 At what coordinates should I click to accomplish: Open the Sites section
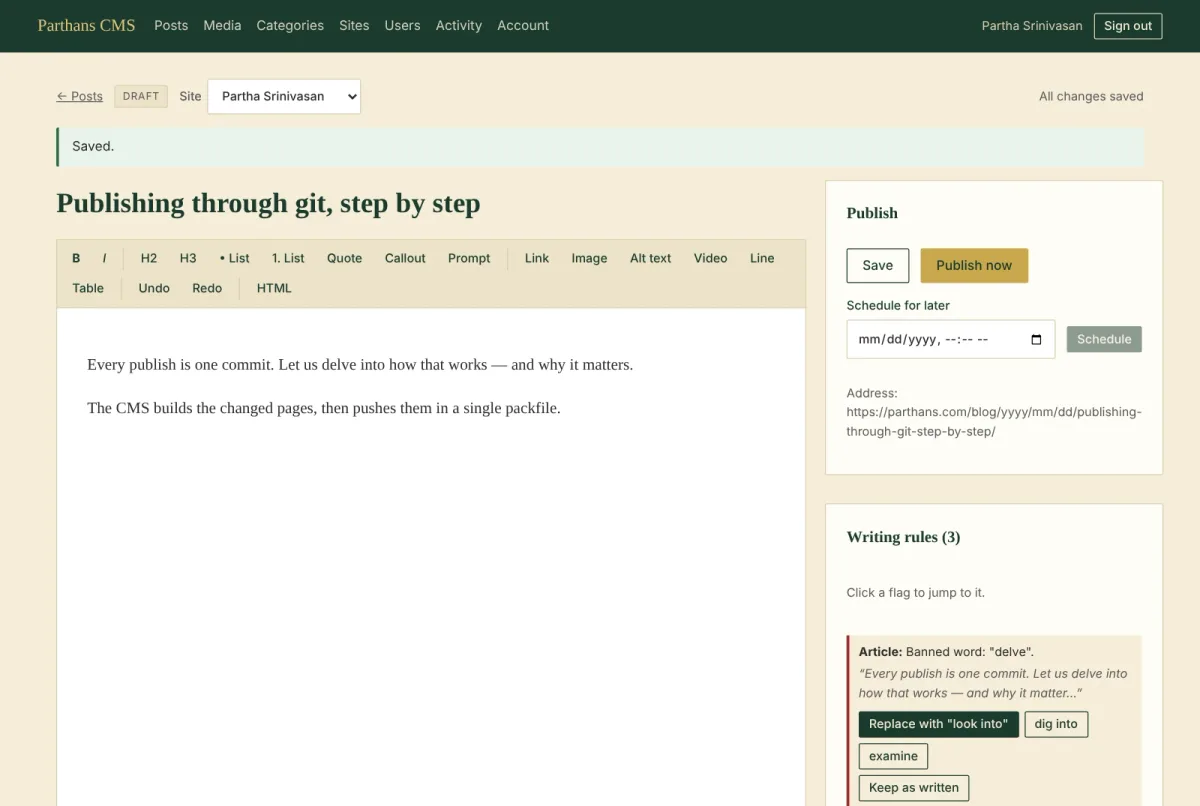click(x=354, y=25)
